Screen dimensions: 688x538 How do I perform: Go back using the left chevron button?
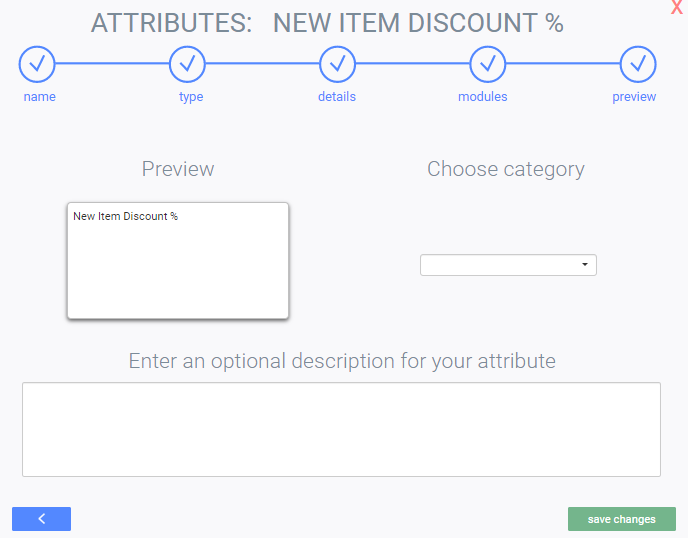point(41,519)
